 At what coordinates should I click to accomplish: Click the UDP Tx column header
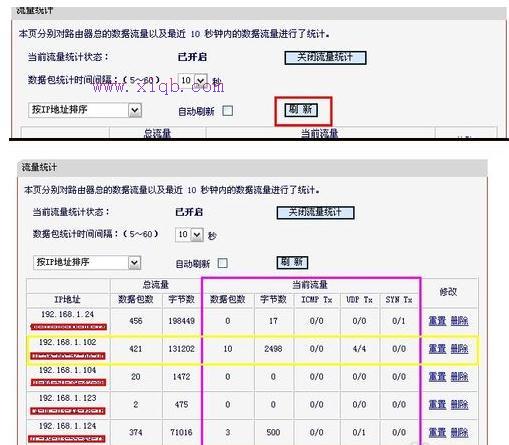(x=359, y=300)
